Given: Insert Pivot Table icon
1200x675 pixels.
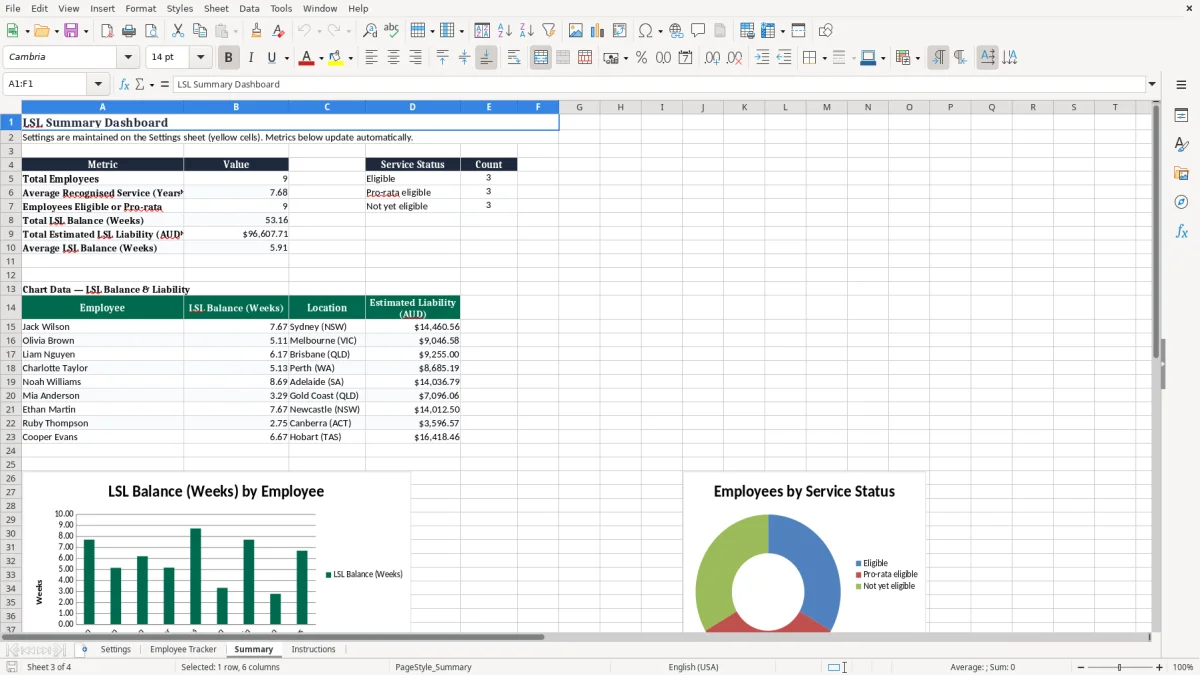Looking at the screenshot, I should 620,31.
